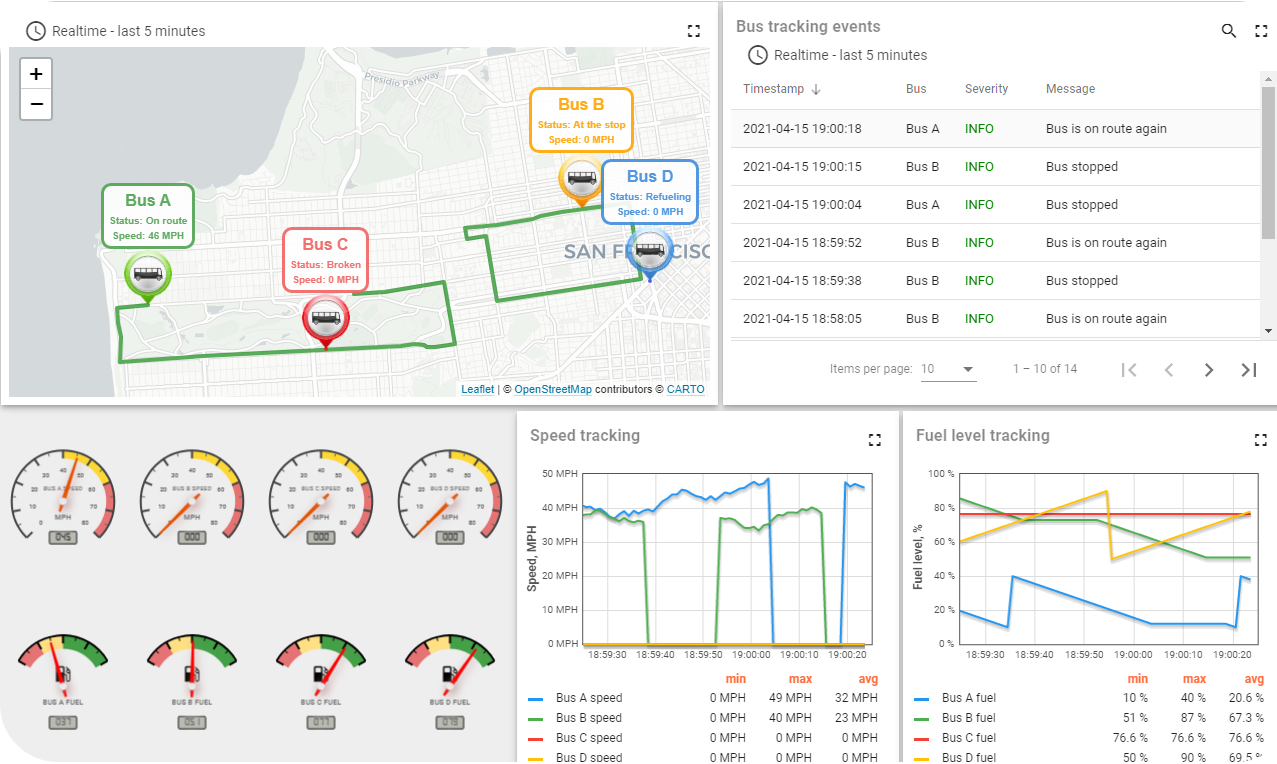Screen dimensions: 1277x764
Task: Click the Bus A fuel gauge
Action: pos(63,679)
